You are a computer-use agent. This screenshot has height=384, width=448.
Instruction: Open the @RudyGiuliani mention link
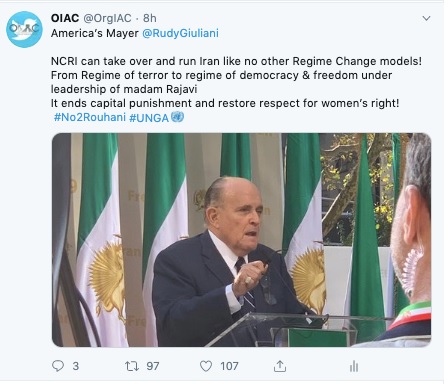coord(180,33)
